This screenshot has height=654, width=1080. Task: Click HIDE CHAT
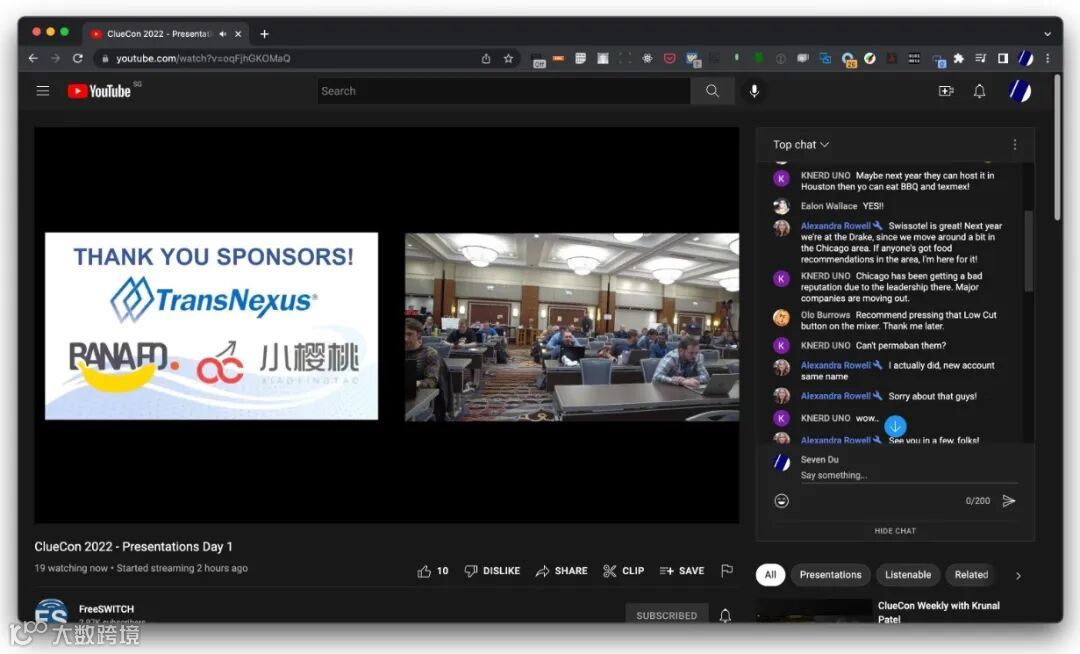pos(895,531)
